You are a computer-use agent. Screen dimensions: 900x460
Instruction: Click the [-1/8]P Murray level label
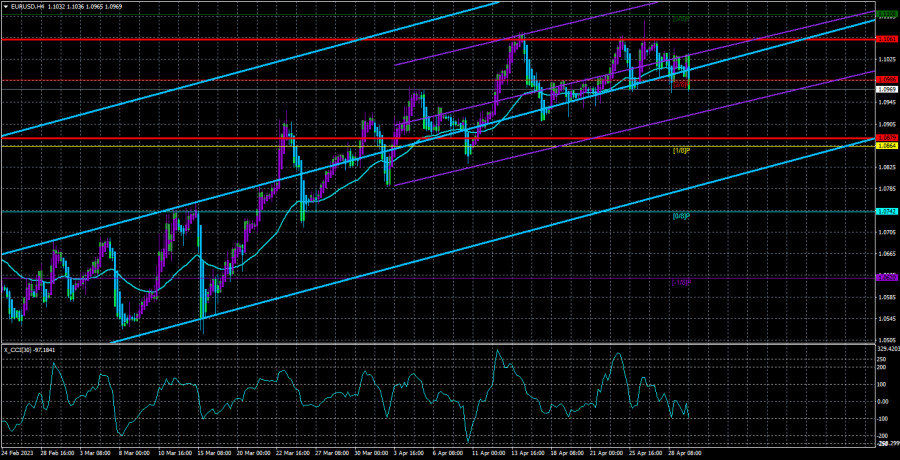point(681,282)
